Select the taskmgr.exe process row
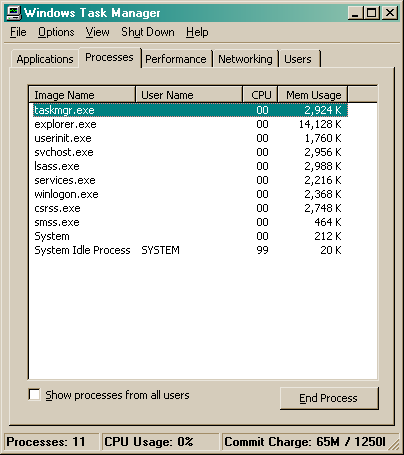This screenshot has height=455, width=404. click(190, 110)
